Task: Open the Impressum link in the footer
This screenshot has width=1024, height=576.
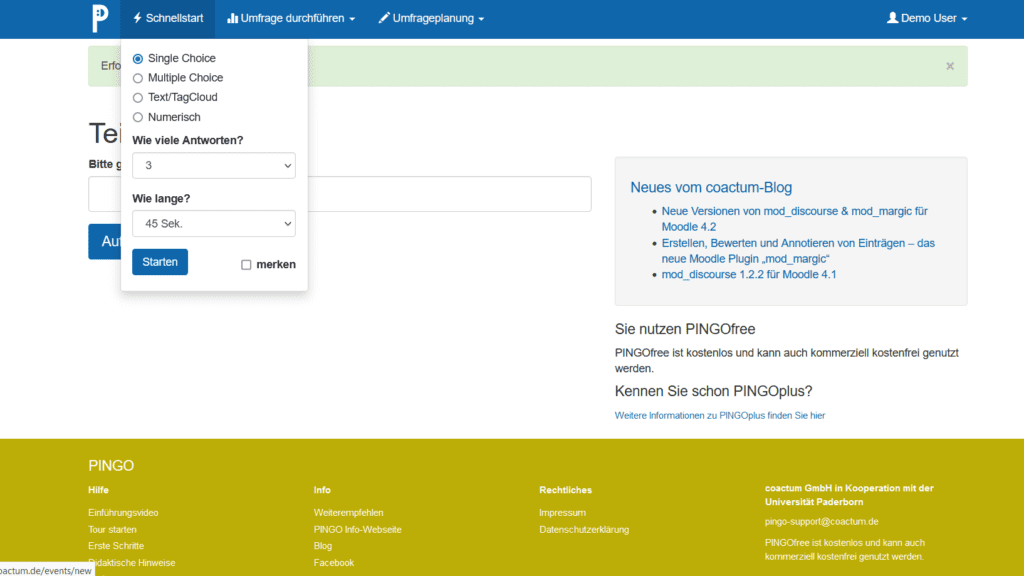Action: 562,512
